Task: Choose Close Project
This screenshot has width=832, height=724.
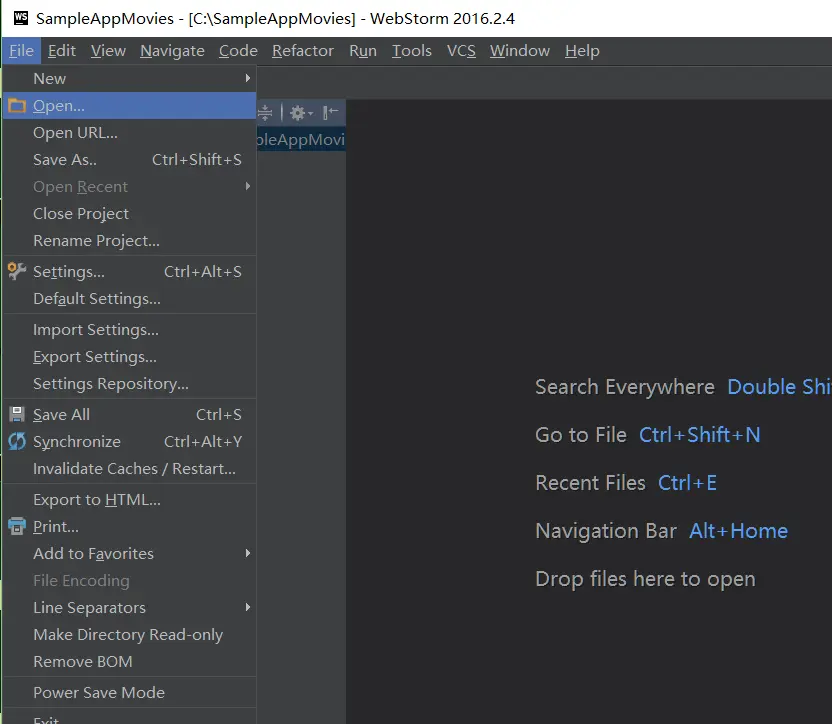Action: 129,213
